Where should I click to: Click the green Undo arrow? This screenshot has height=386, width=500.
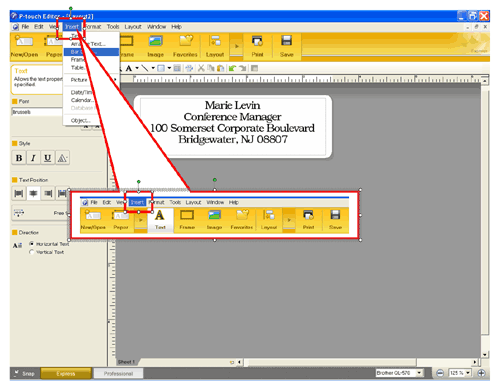232,69
